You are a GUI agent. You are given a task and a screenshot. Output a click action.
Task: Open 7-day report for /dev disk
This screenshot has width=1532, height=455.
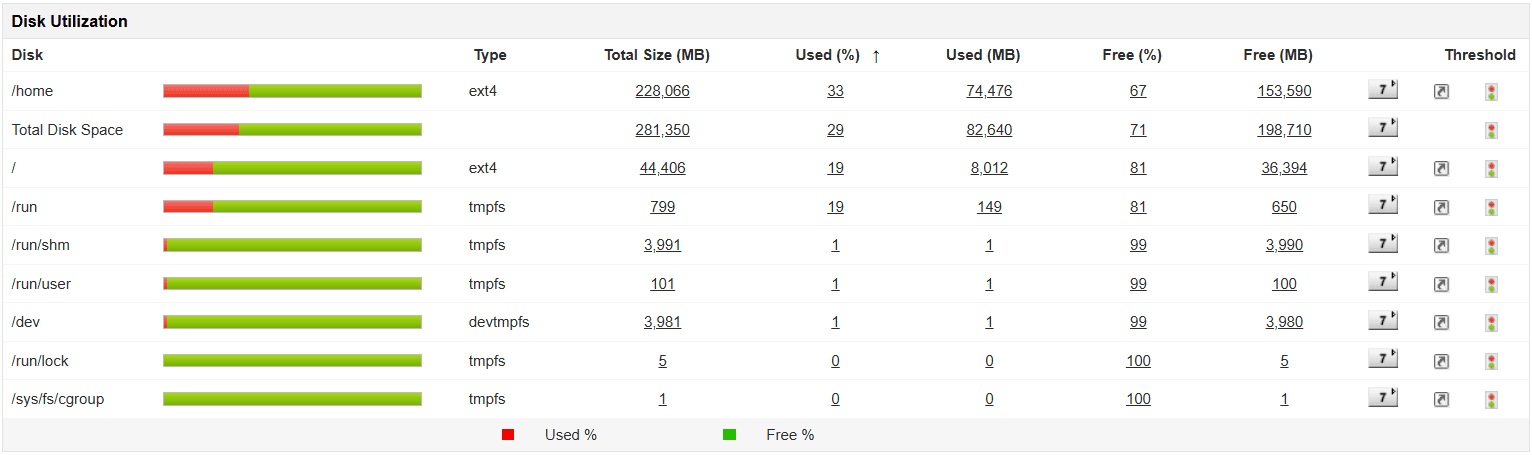(1382, 322)
